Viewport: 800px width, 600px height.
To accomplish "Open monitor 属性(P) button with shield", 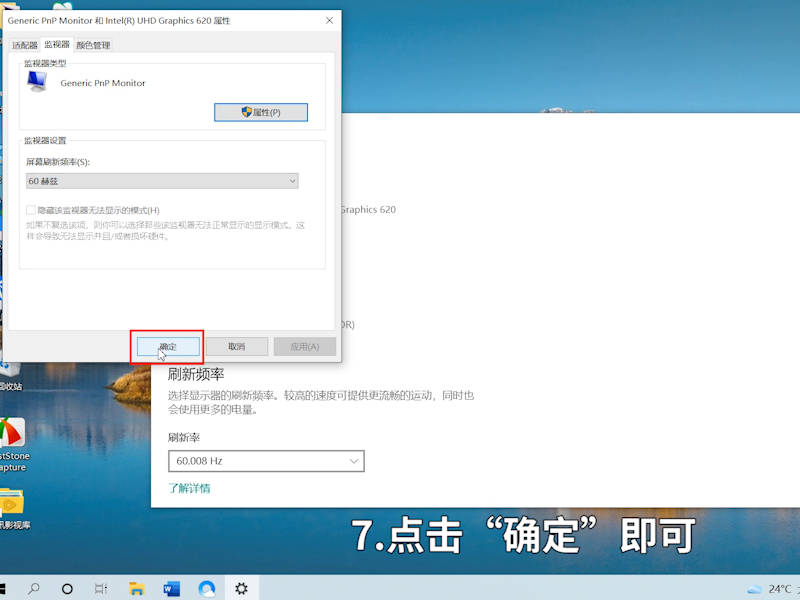I will 261,112.
